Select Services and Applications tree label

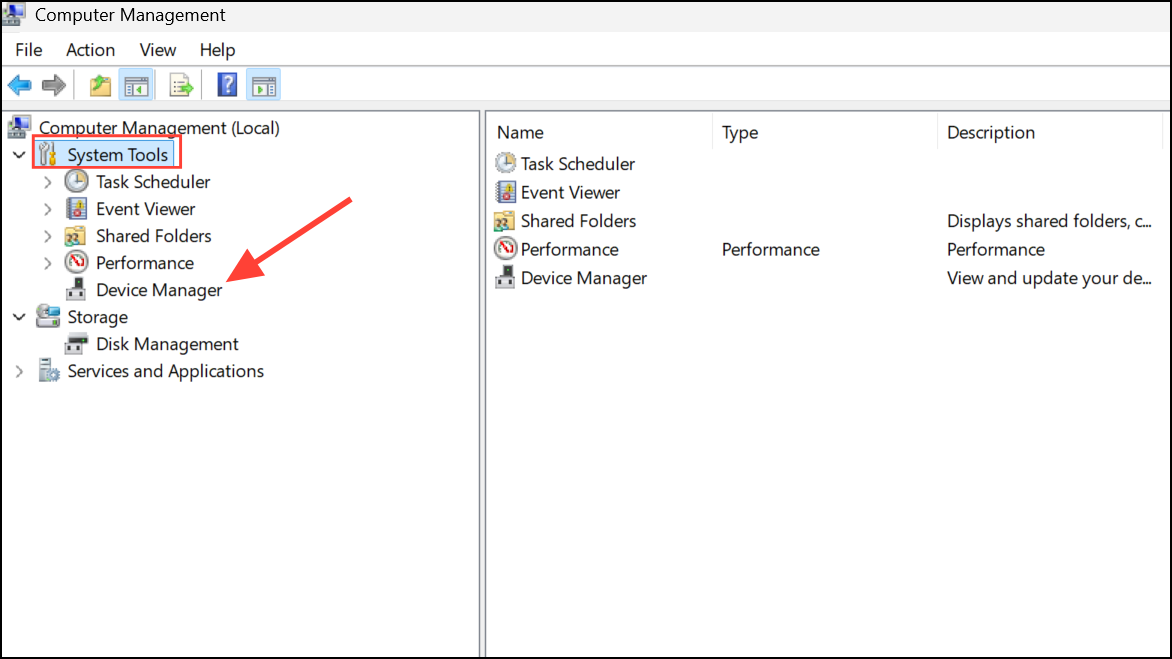coord(166,371)
